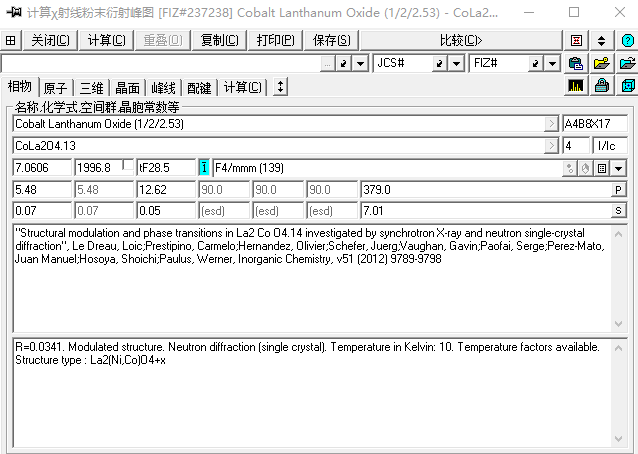Click the space group list icon
638x454 pixels.
click(x=601, y=168)
